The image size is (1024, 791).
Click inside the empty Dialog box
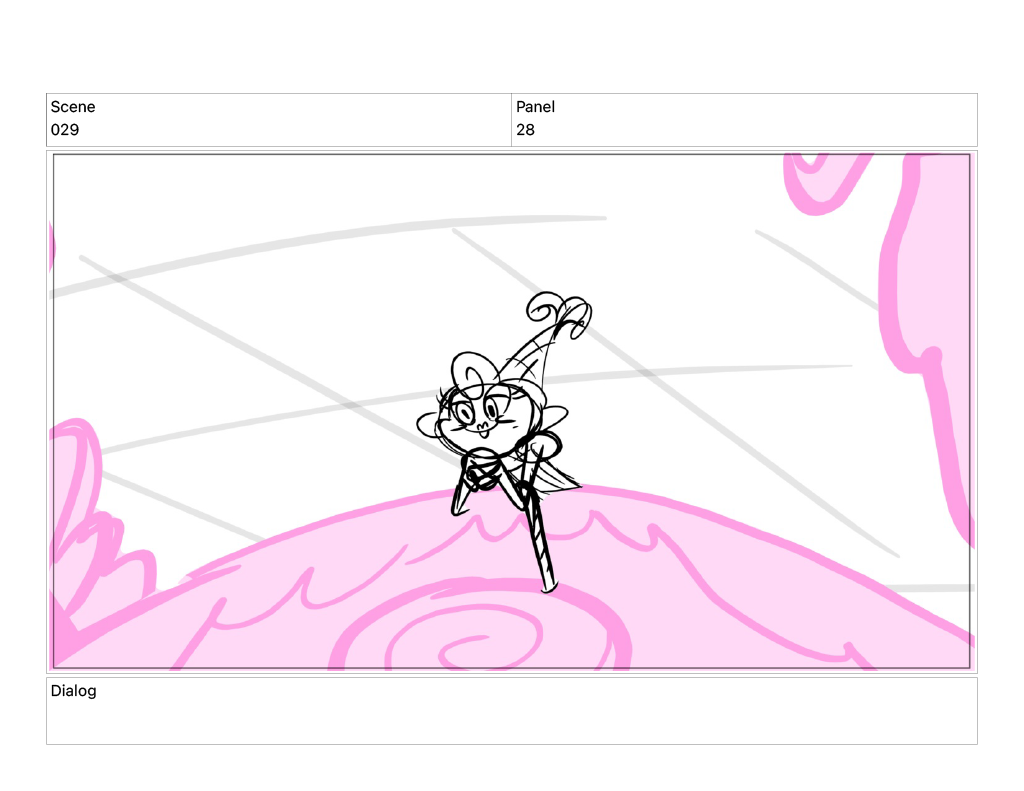[511, 720]
